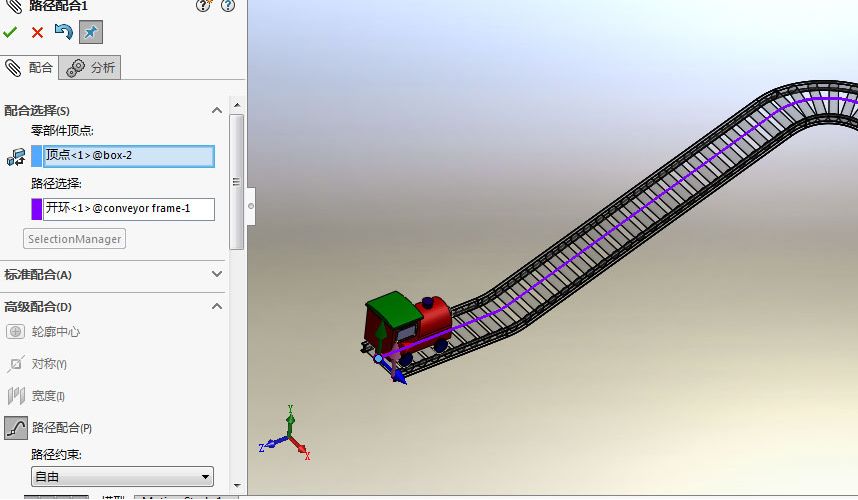This screenshot has width=858, height=500.
Task: Click the XYZ orientation triad
Action: point(286,434)
